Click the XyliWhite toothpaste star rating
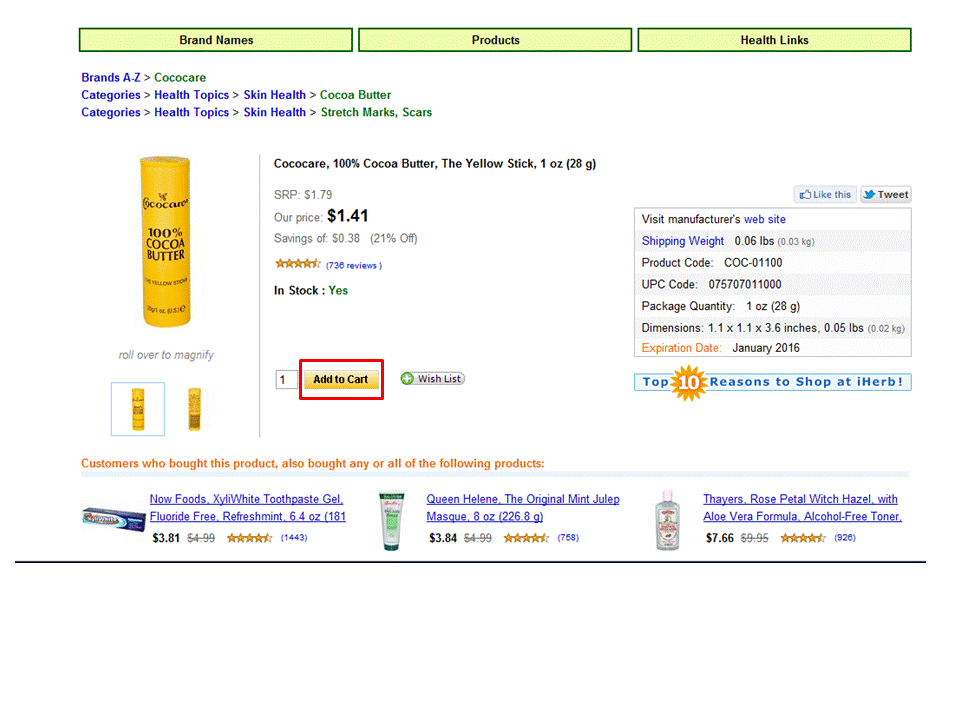 (x=249, y=538)
